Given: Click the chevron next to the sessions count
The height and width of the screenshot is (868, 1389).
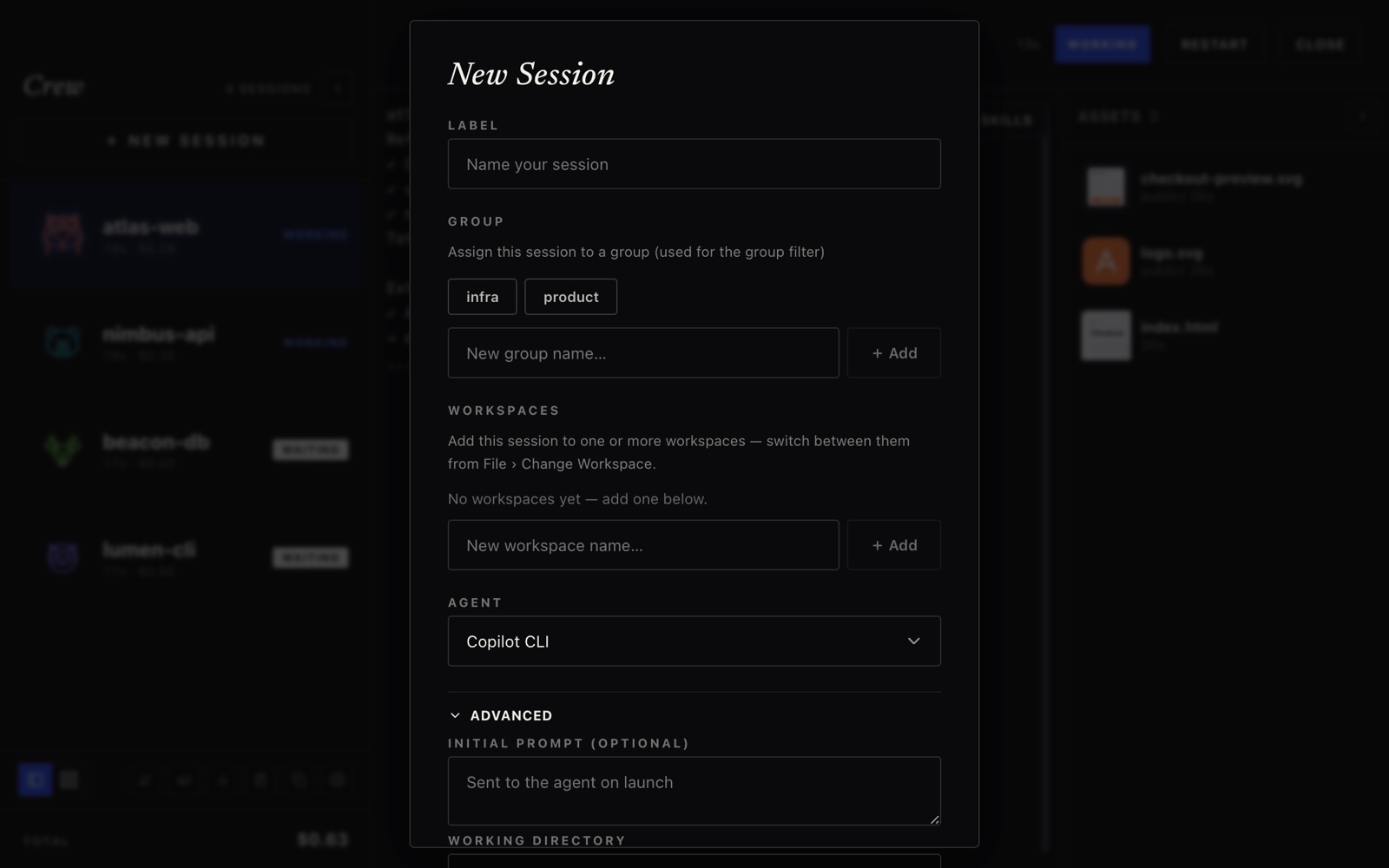Looking at the screenshot, I should (x=338, y=89).
